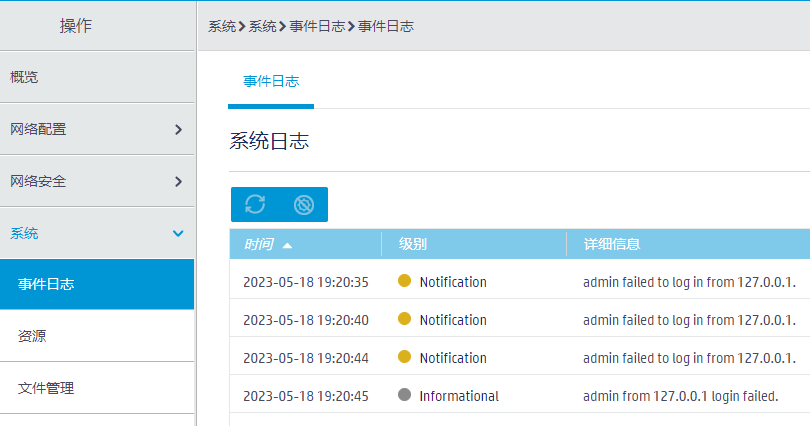Click the sort arrow beside 时间
The height and width of the screenshot is (426, 810).
288,244
